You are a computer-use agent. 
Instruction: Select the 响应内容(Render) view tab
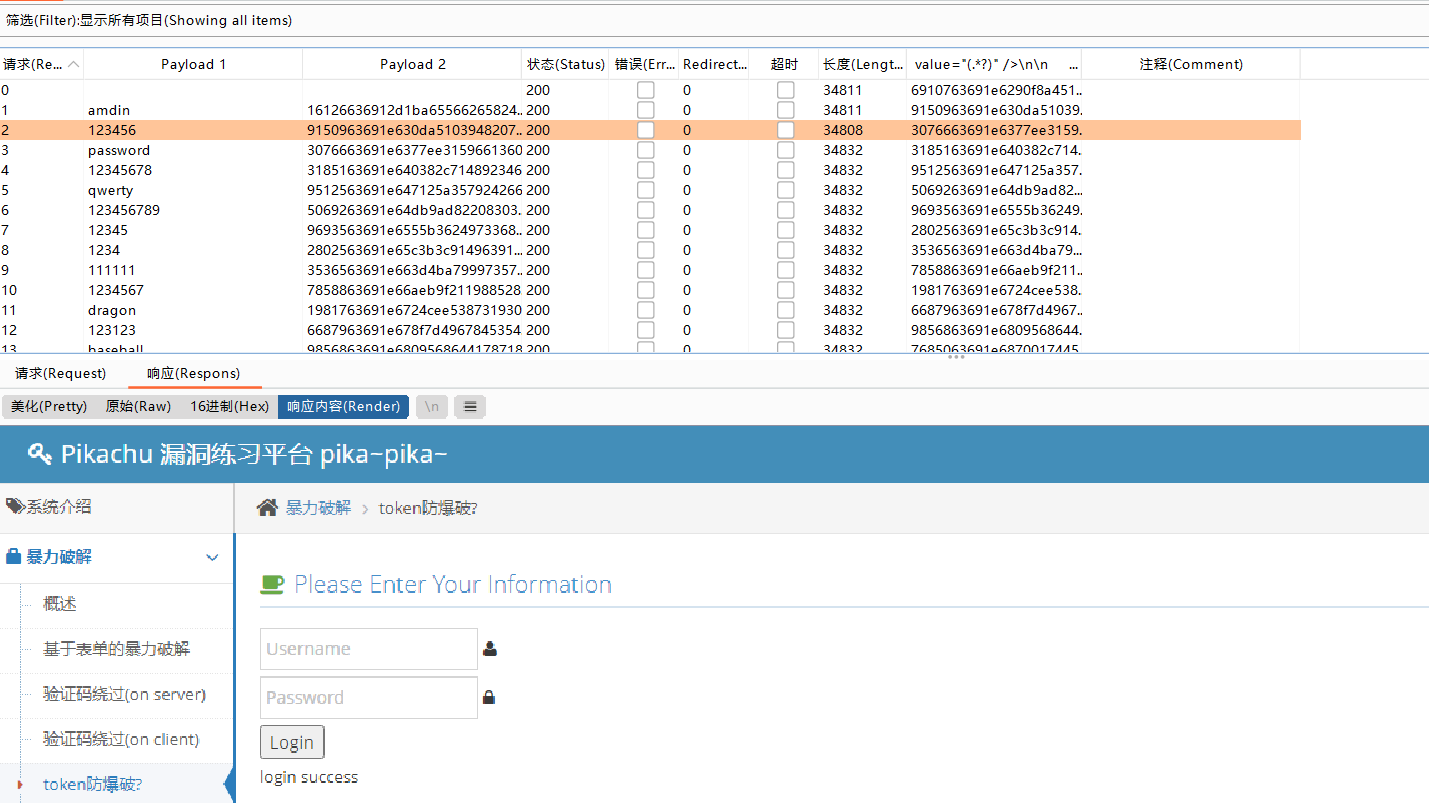pos(343,406)
